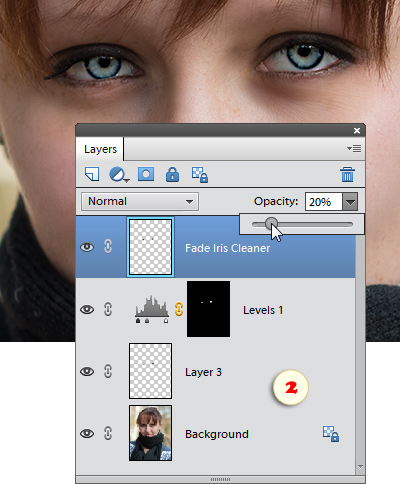The height and width of the screenshot is (484, 400).
Task: Create a new layer with the page icon
Action: pos(92,174)
